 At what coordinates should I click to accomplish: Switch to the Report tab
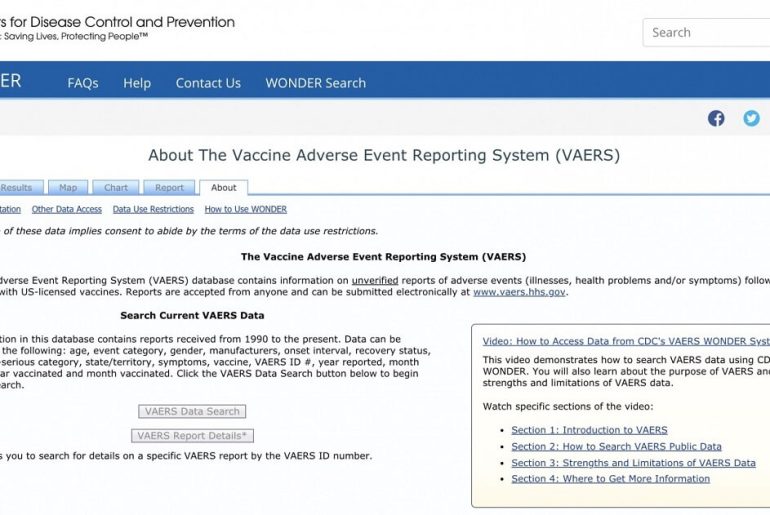[x=169, y=188]
